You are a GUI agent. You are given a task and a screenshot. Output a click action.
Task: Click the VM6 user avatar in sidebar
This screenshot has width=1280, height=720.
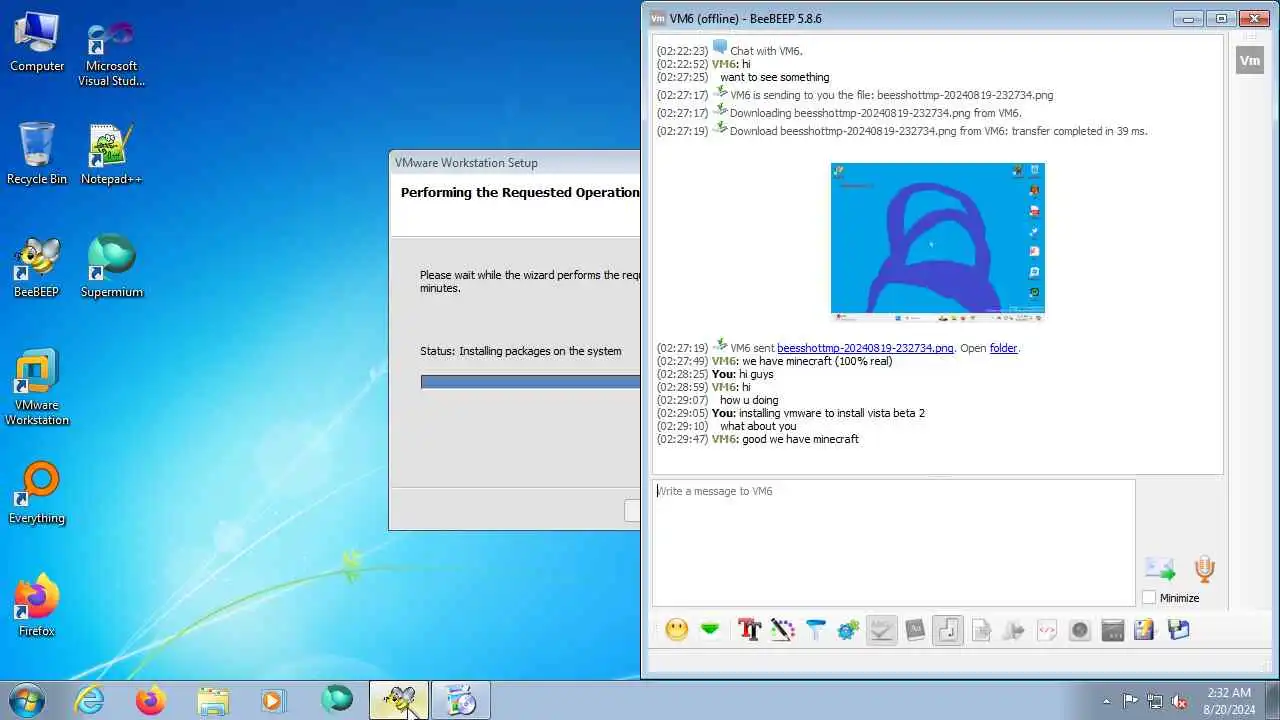(1250, 60)
